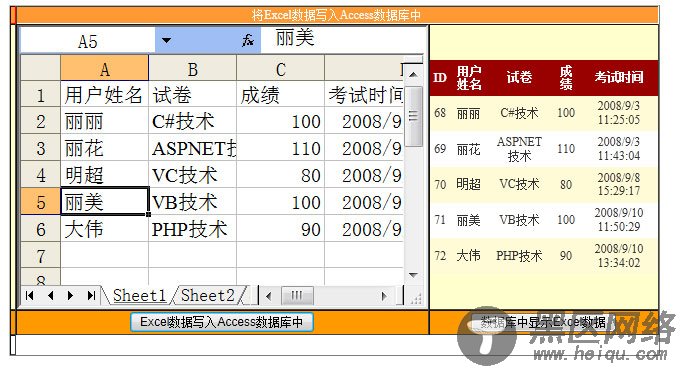Image resolution: width=689 pixels, height=371 pixels.
Task: Select spreadsheet cell VC技术
Action: click(x=192, y=175)
